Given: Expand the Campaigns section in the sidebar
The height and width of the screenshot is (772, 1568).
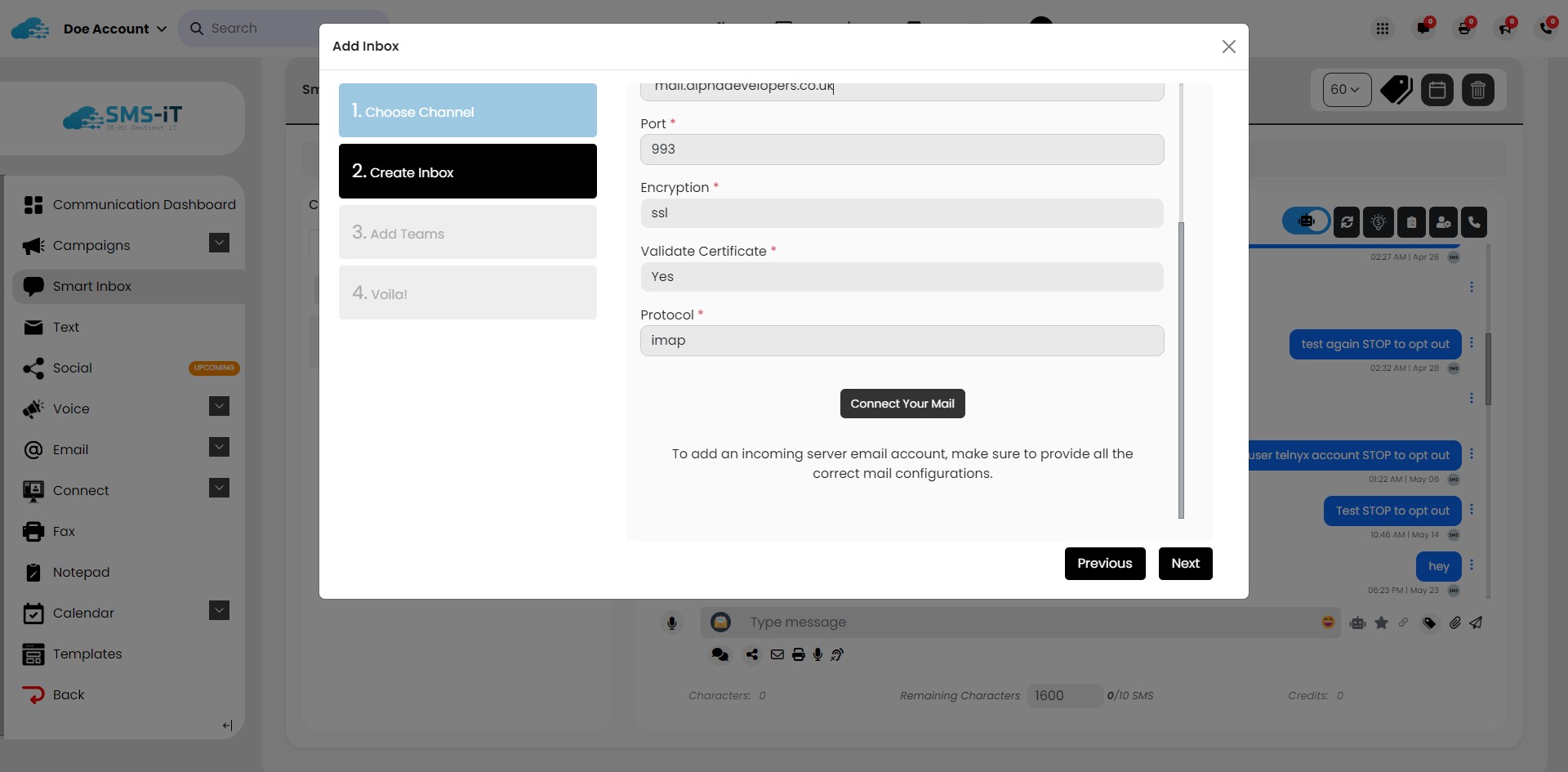Looking at the screenshot, I should pyautogui.click(x=218, y=243).
